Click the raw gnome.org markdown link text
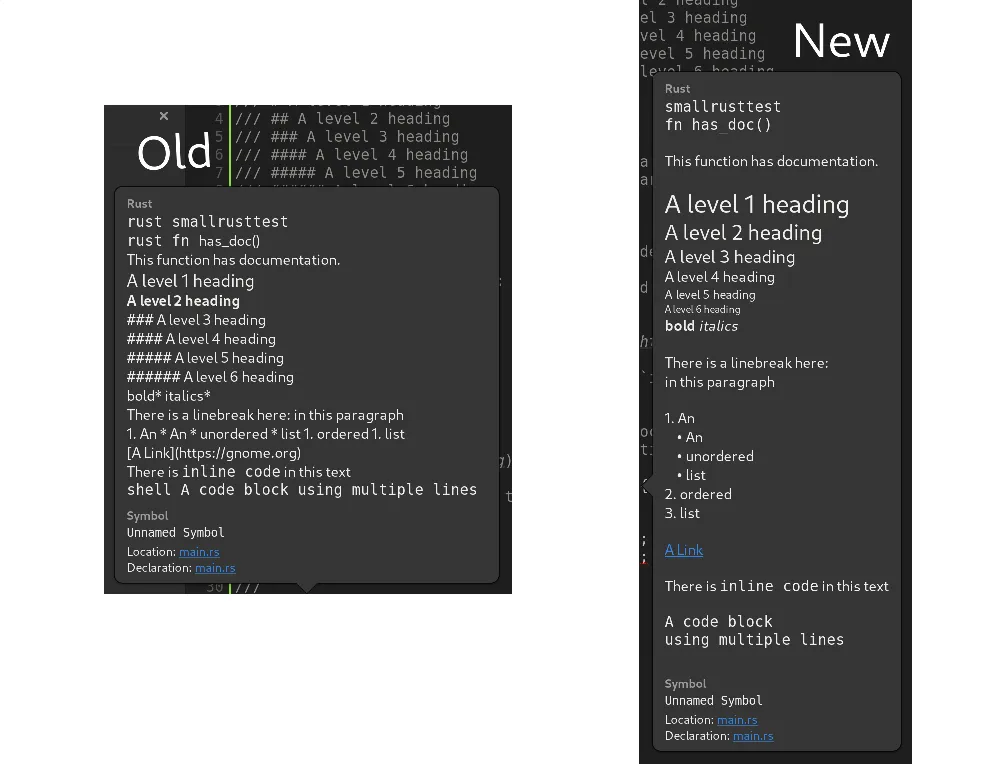 [x=214, y=453]
